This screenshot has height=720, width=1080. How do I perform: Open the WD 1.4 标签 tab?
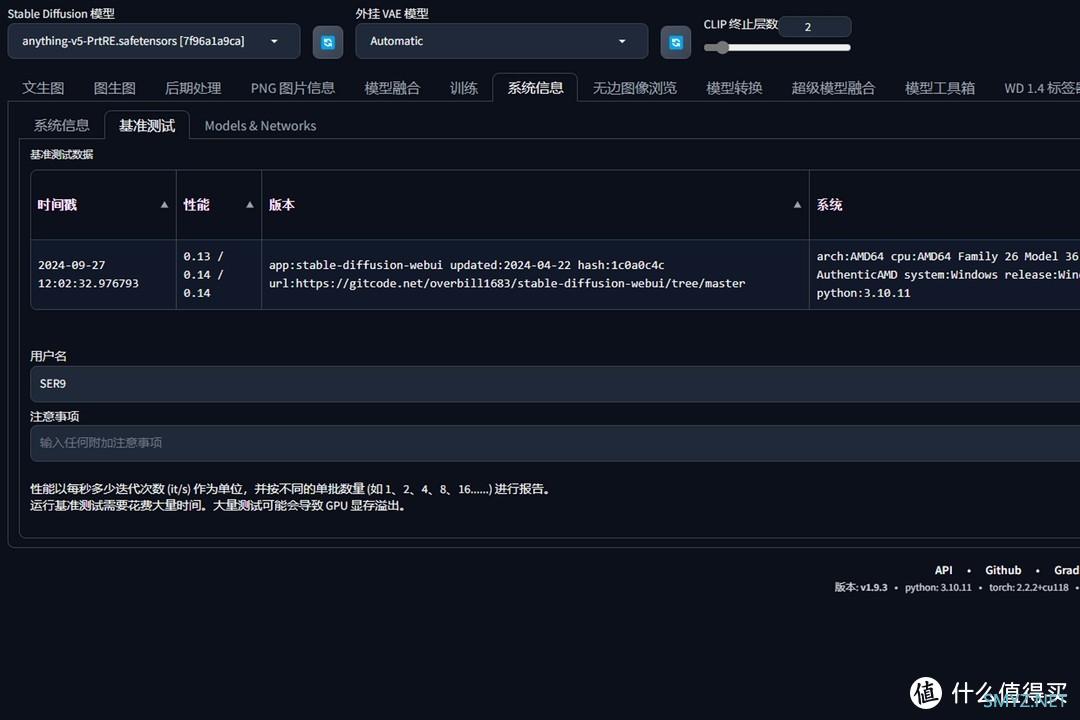coord(1041,88)
